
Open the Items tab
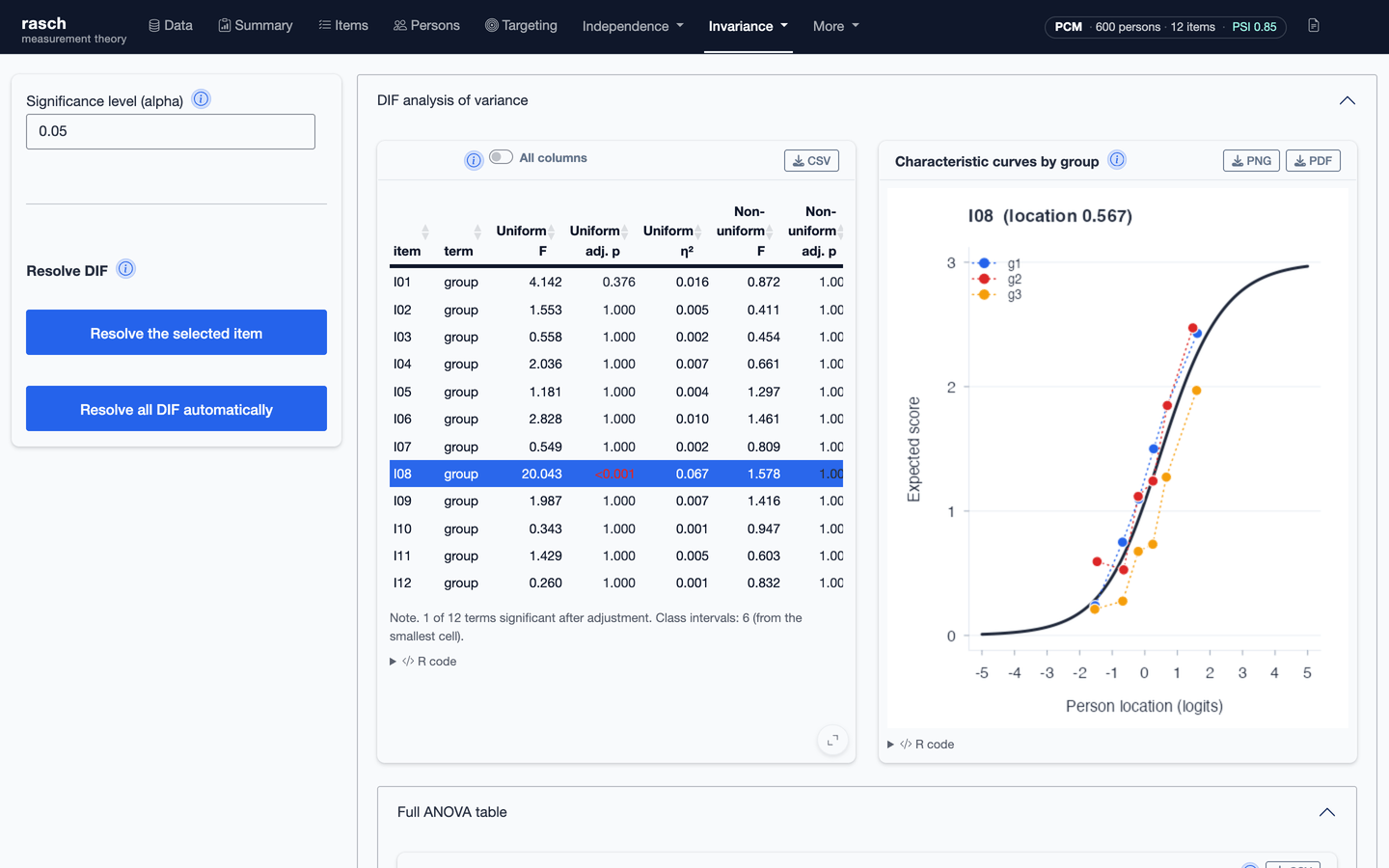click(343, 25)
